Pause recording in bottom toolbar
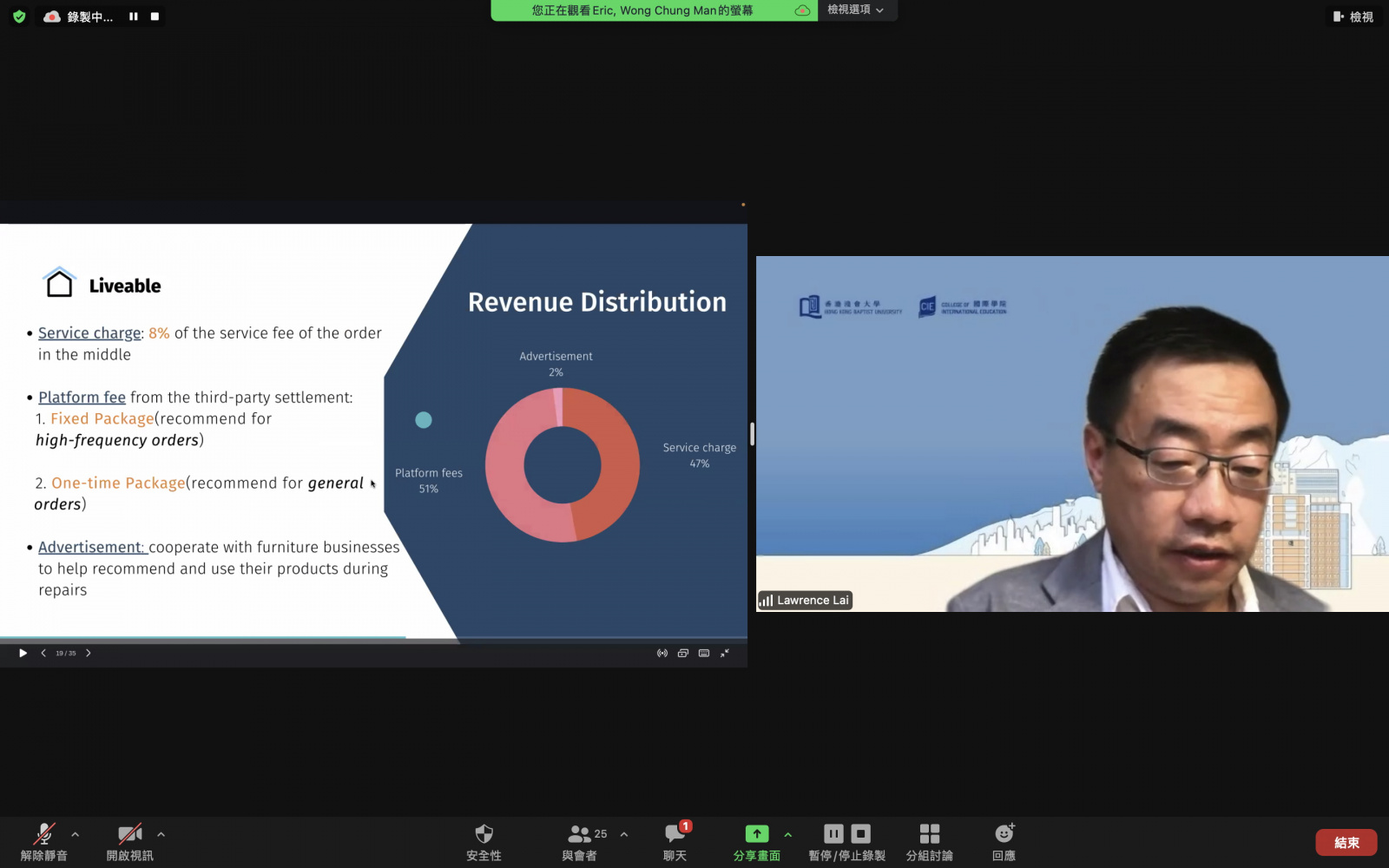1389x868 pixels. click(x=833, y=834)
